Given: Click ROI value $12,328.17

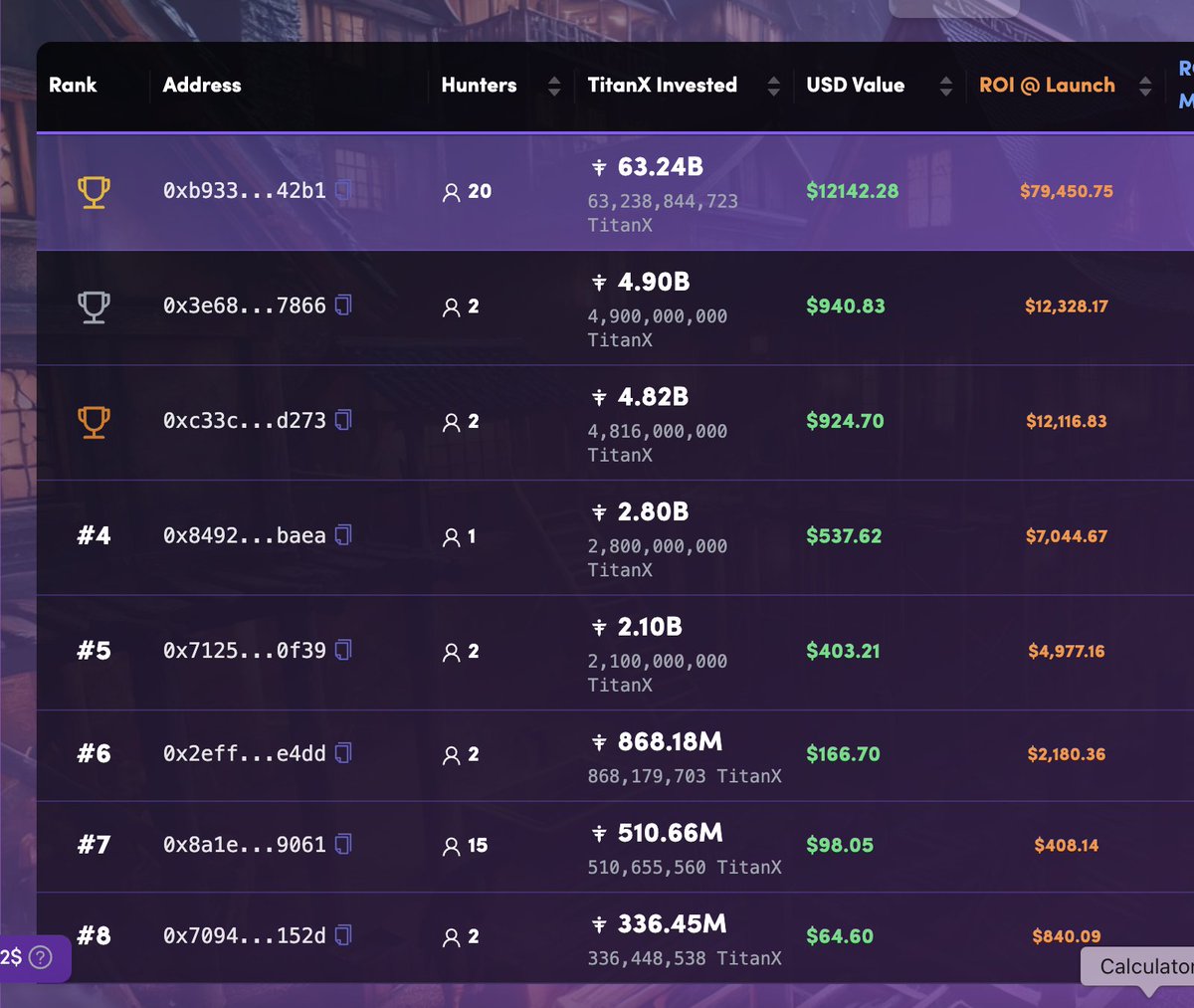Looking at the screenshot, I should click(1067, 306).
